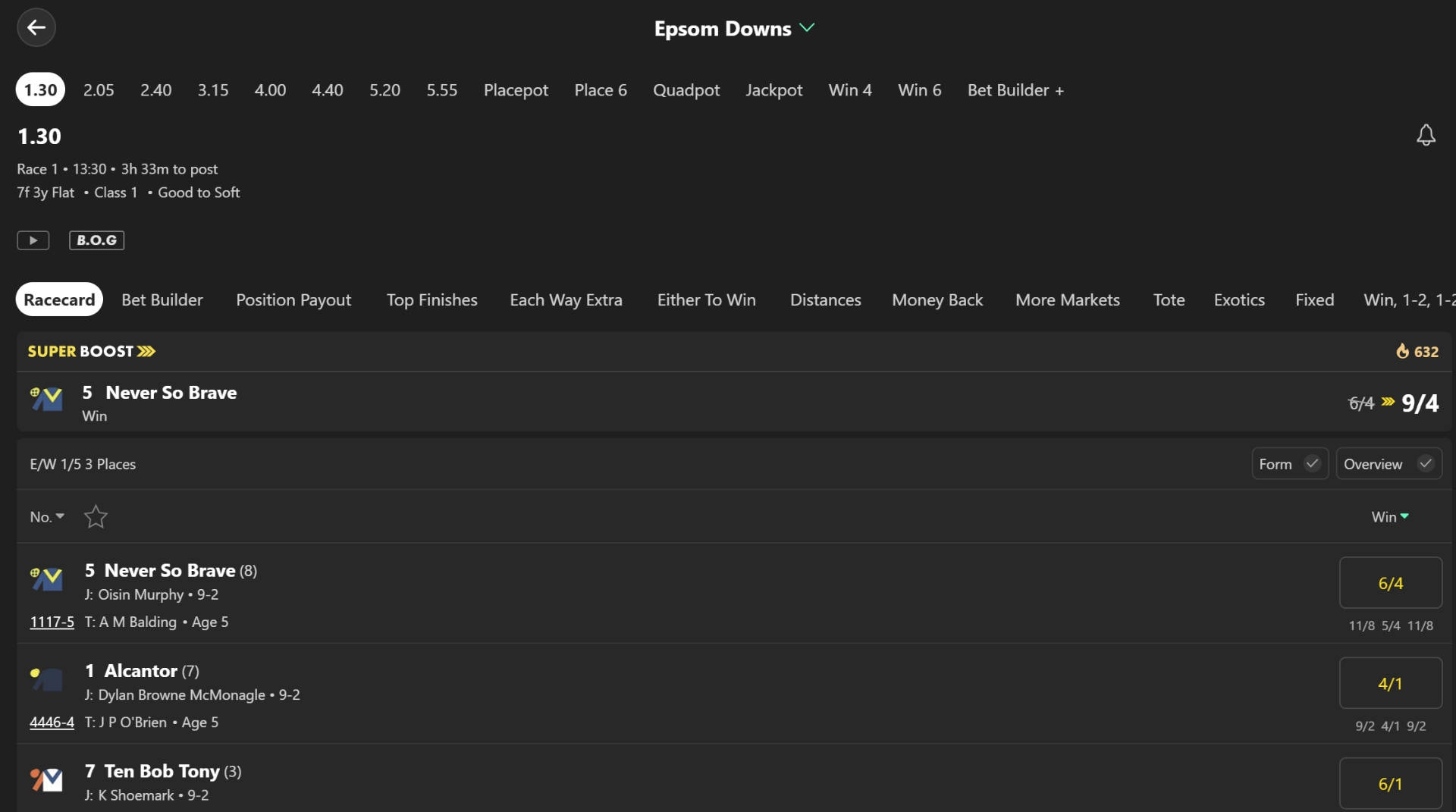Switch to Position Payout tab
The image size is (1456, 812).
coord(293,299)
